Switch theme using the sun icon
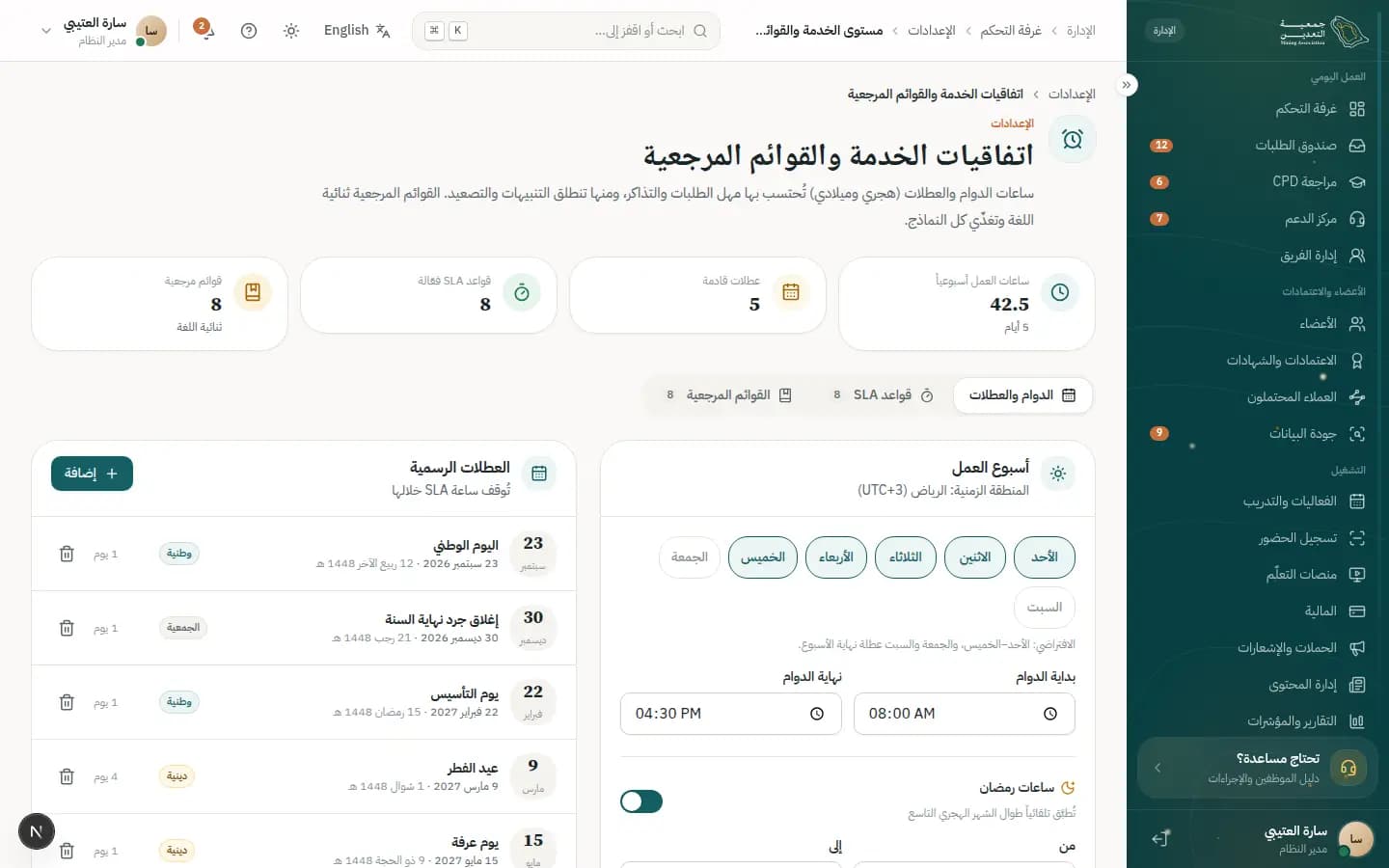The image size is (1389, 868). tap(291, 31)
